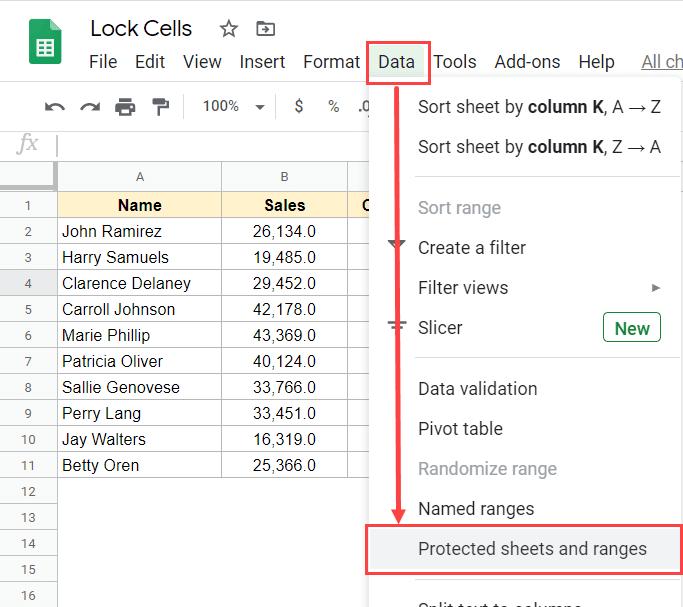
Task: Open Named ranges menu item
Action: click(525, 509)
